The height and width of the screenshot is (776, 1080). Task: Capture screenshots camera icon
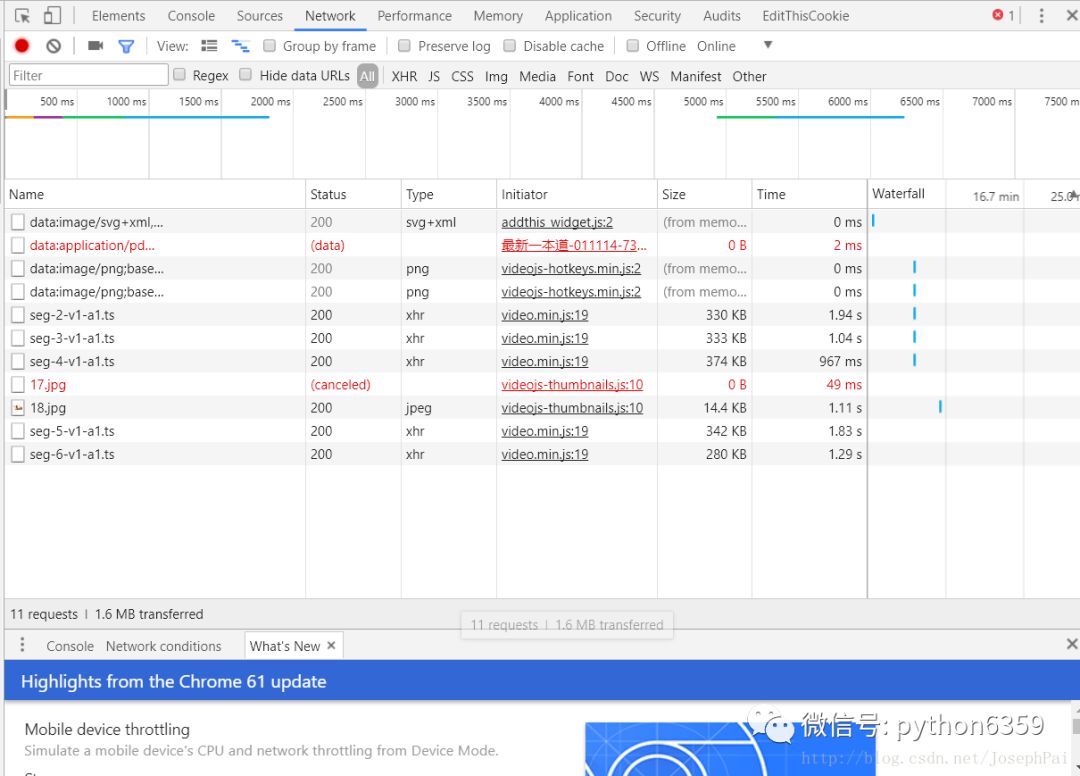pos(95,45)
